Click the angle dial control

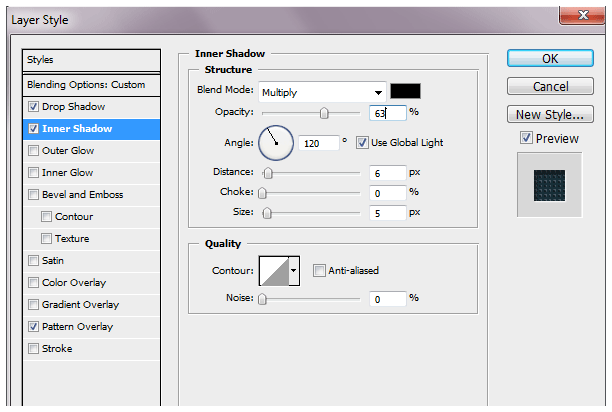[274, 143]
